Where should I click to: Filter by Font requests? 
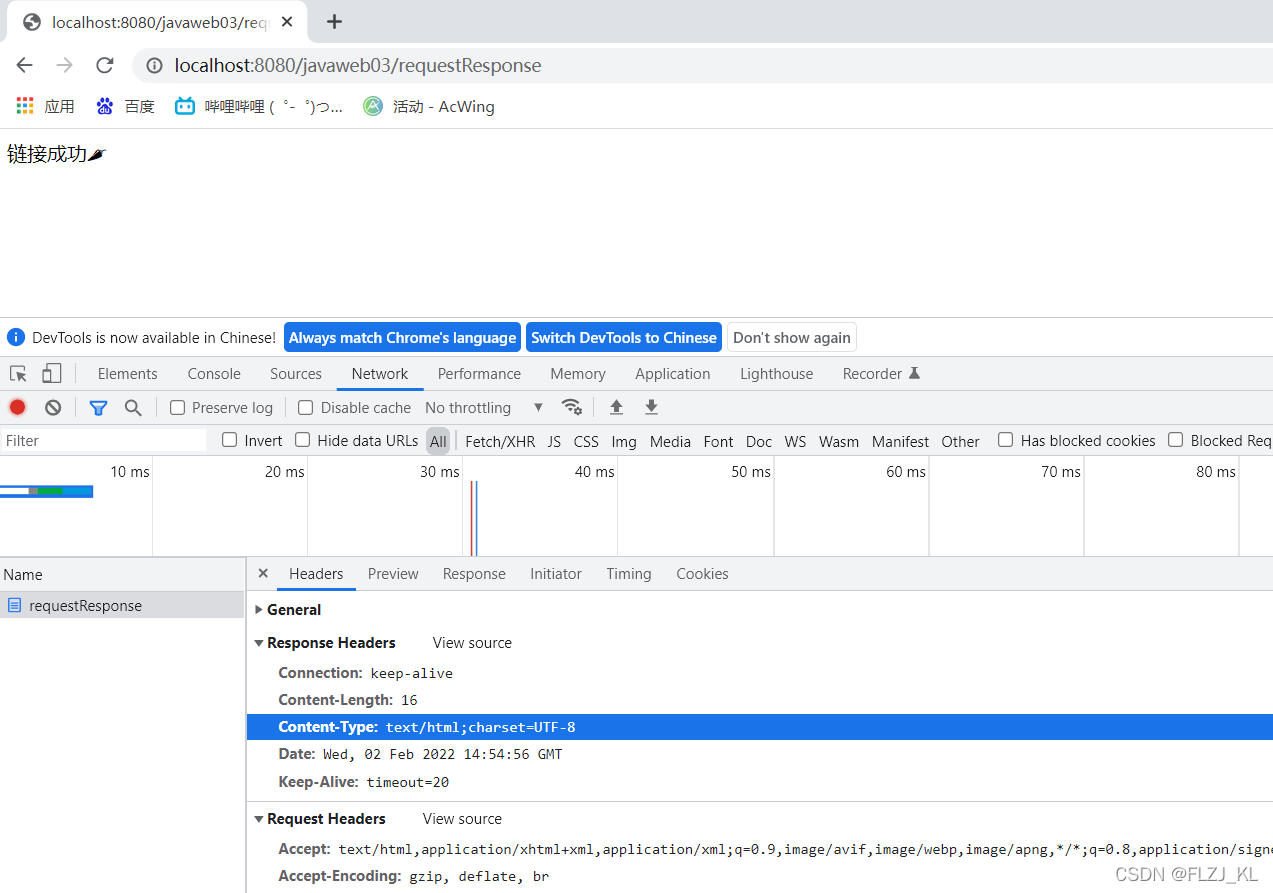(718, 441)
